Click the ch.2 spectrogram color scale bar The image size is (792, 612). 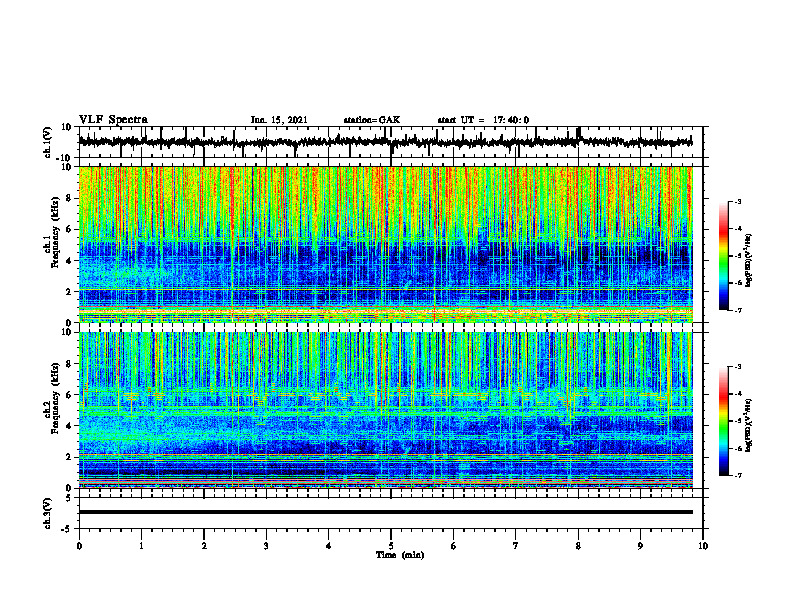723,421
